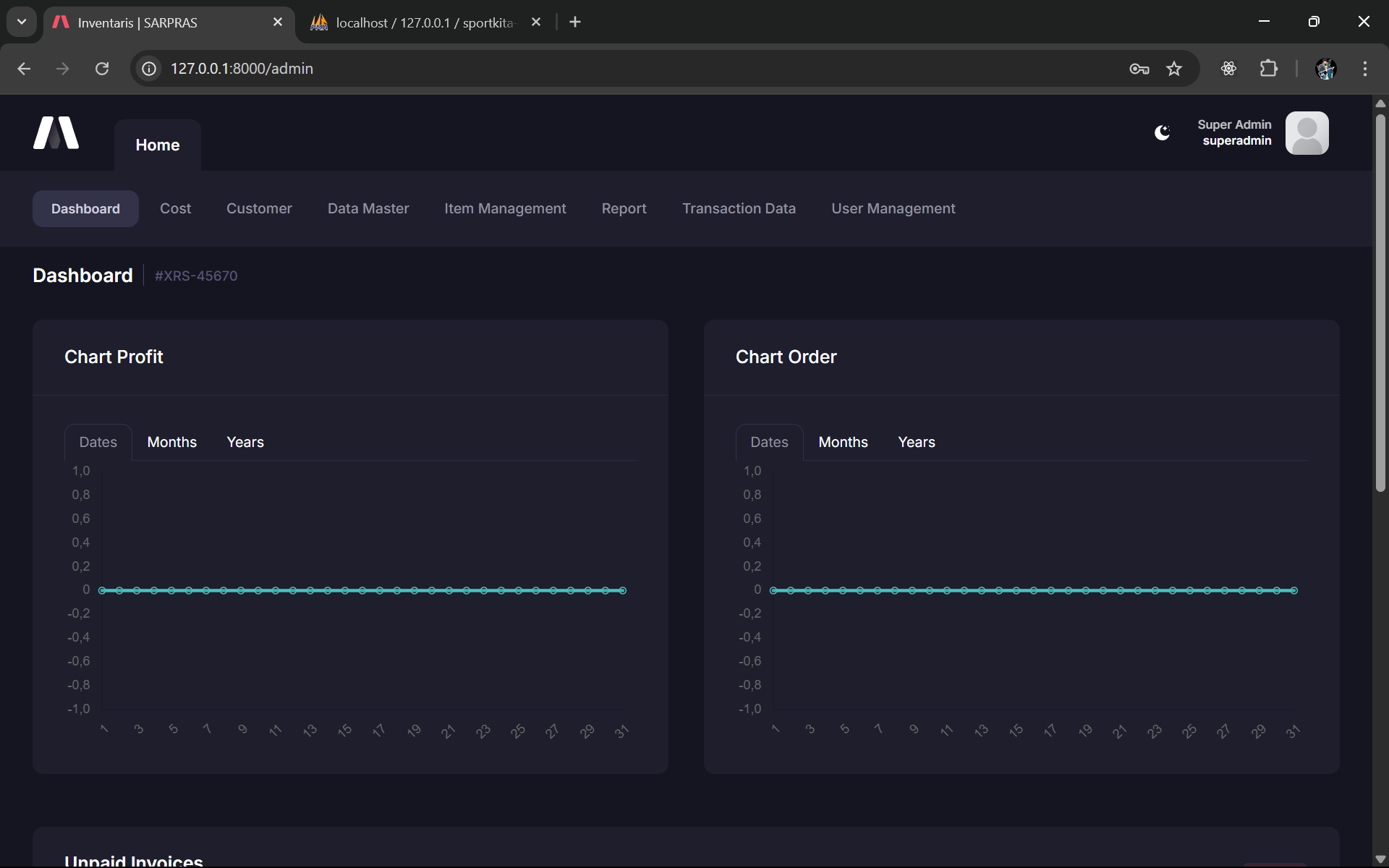Open Chrome three-dot menu
Image resolution: width=1389 pixels, height=868 pixels.
[1364, 69]
